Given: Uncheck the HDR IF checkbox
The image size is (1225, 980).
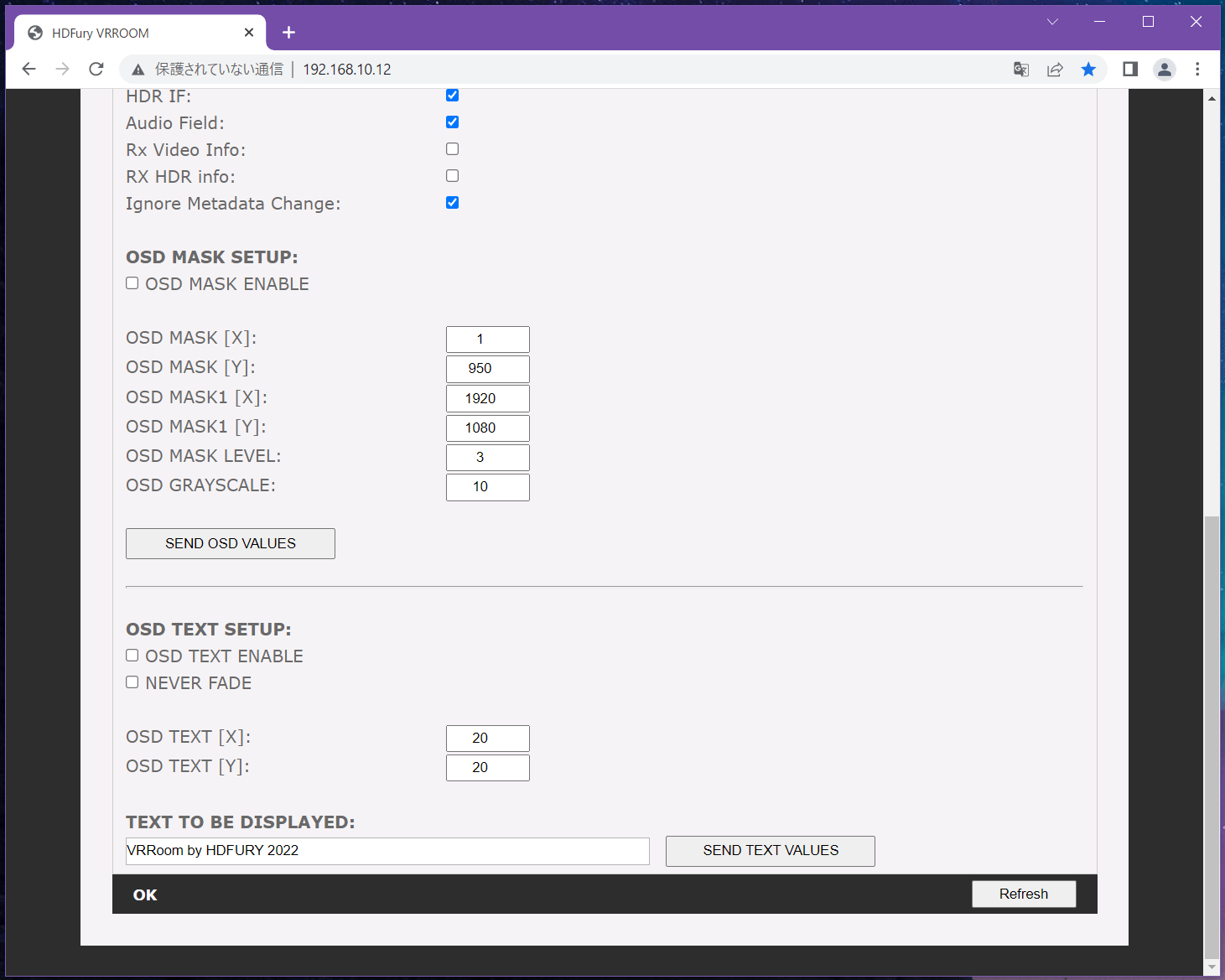Looking at the screenshot, I should (452, 96).
